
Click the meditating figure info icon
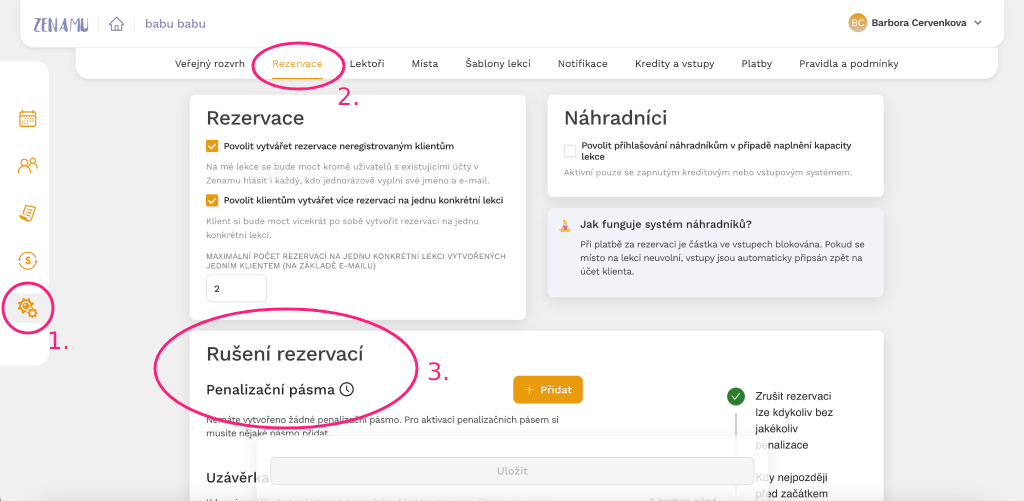click(x=564, y=225)
